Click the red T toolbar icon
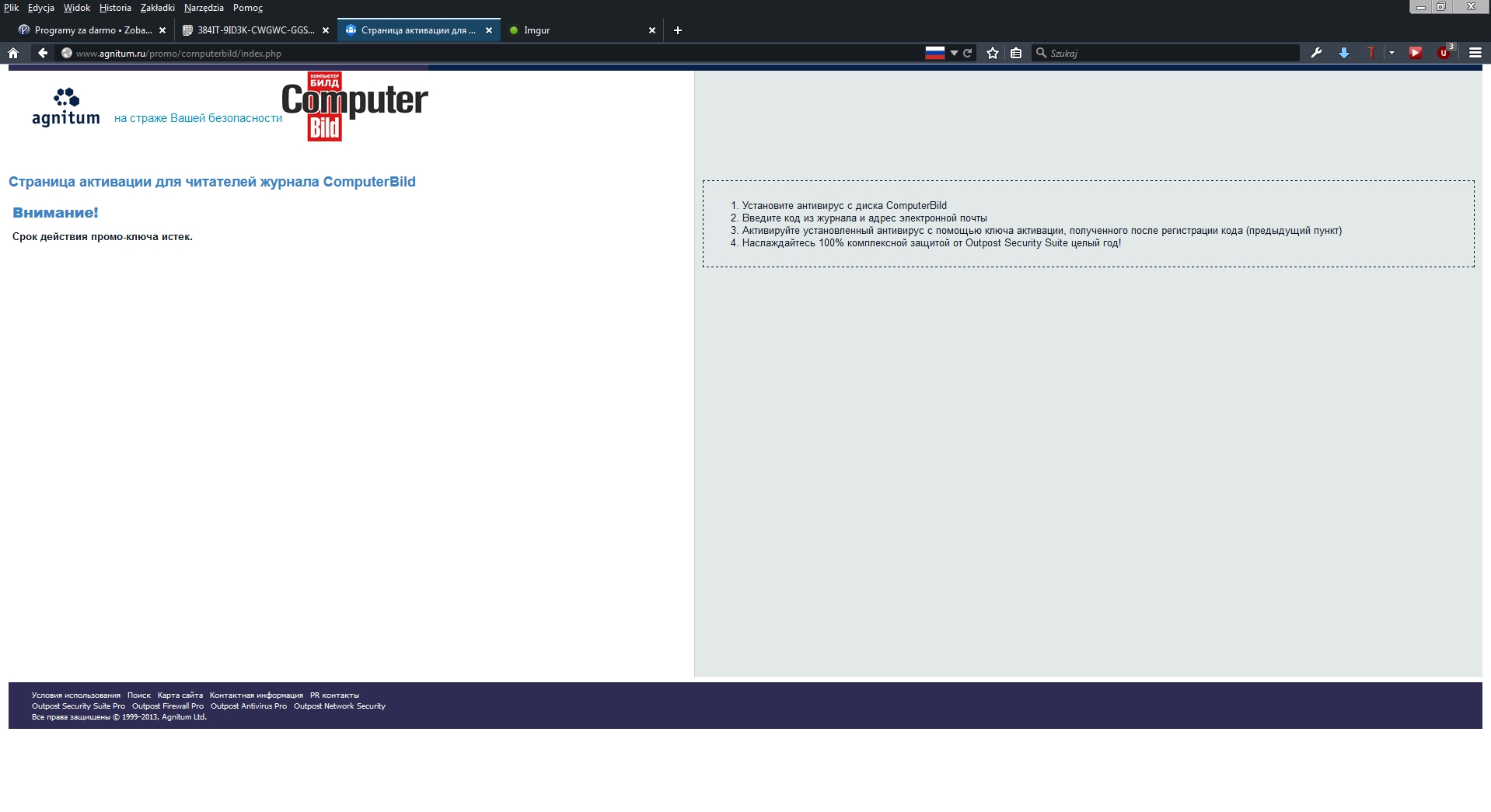Screen dimensions: 1491x812 pyautogui.click(x=1371, y=53)
